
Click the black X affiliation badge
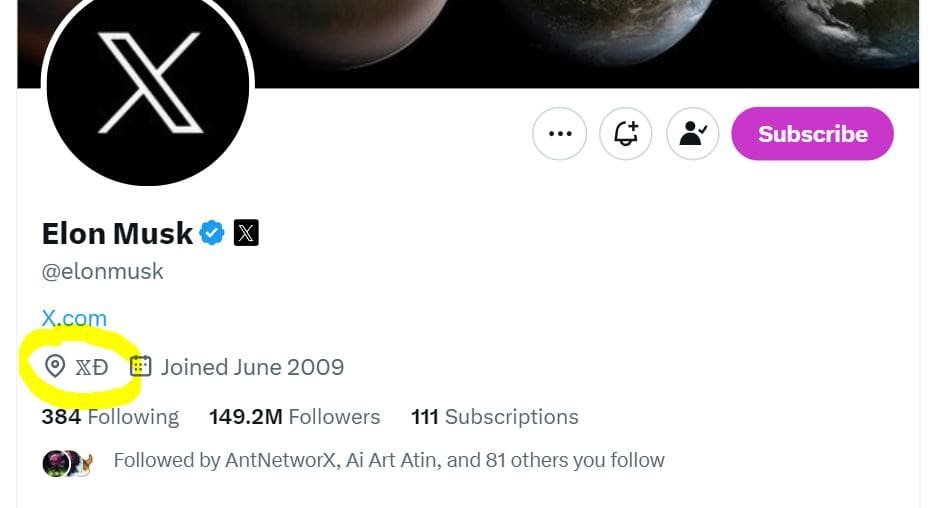coord(246,233)
